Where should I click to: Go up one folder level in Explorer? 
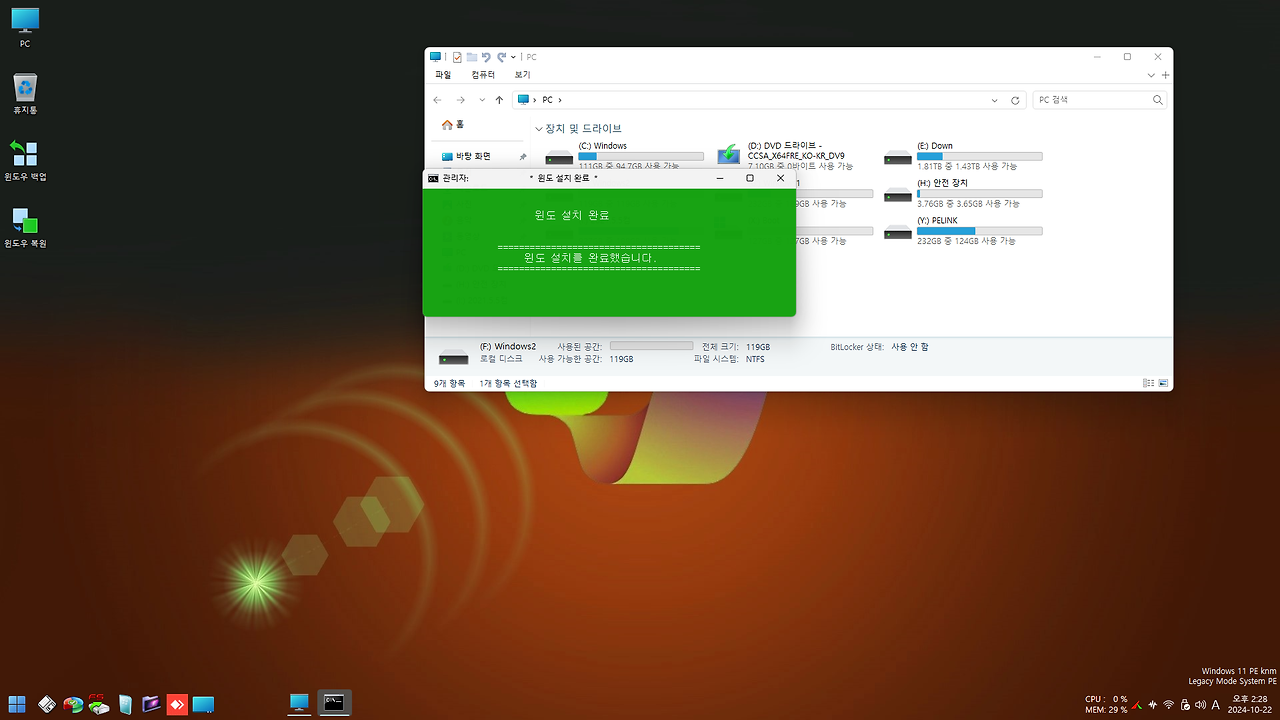499,100
